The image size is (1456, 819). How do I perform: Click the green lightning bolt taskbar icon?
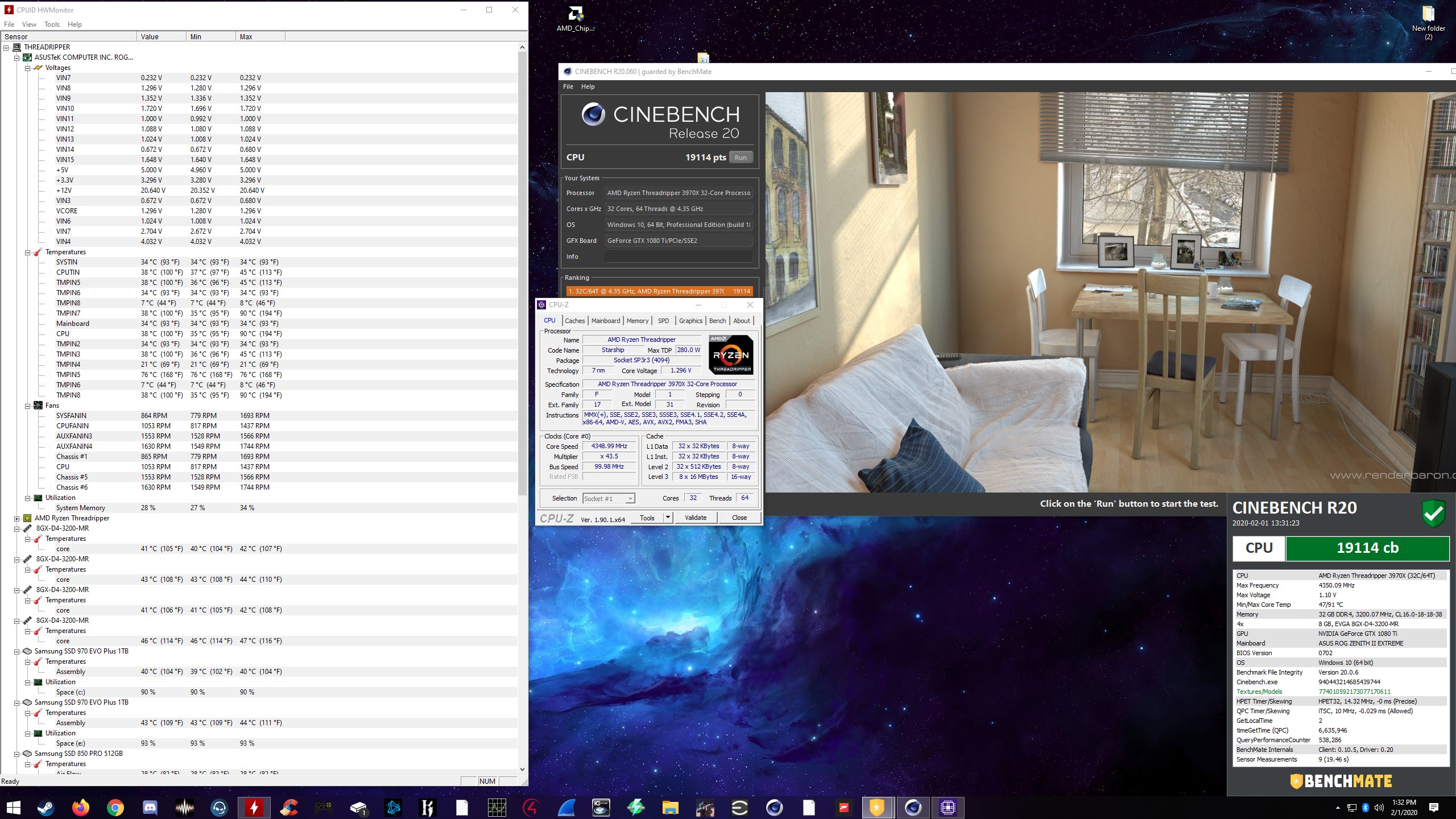636,807
